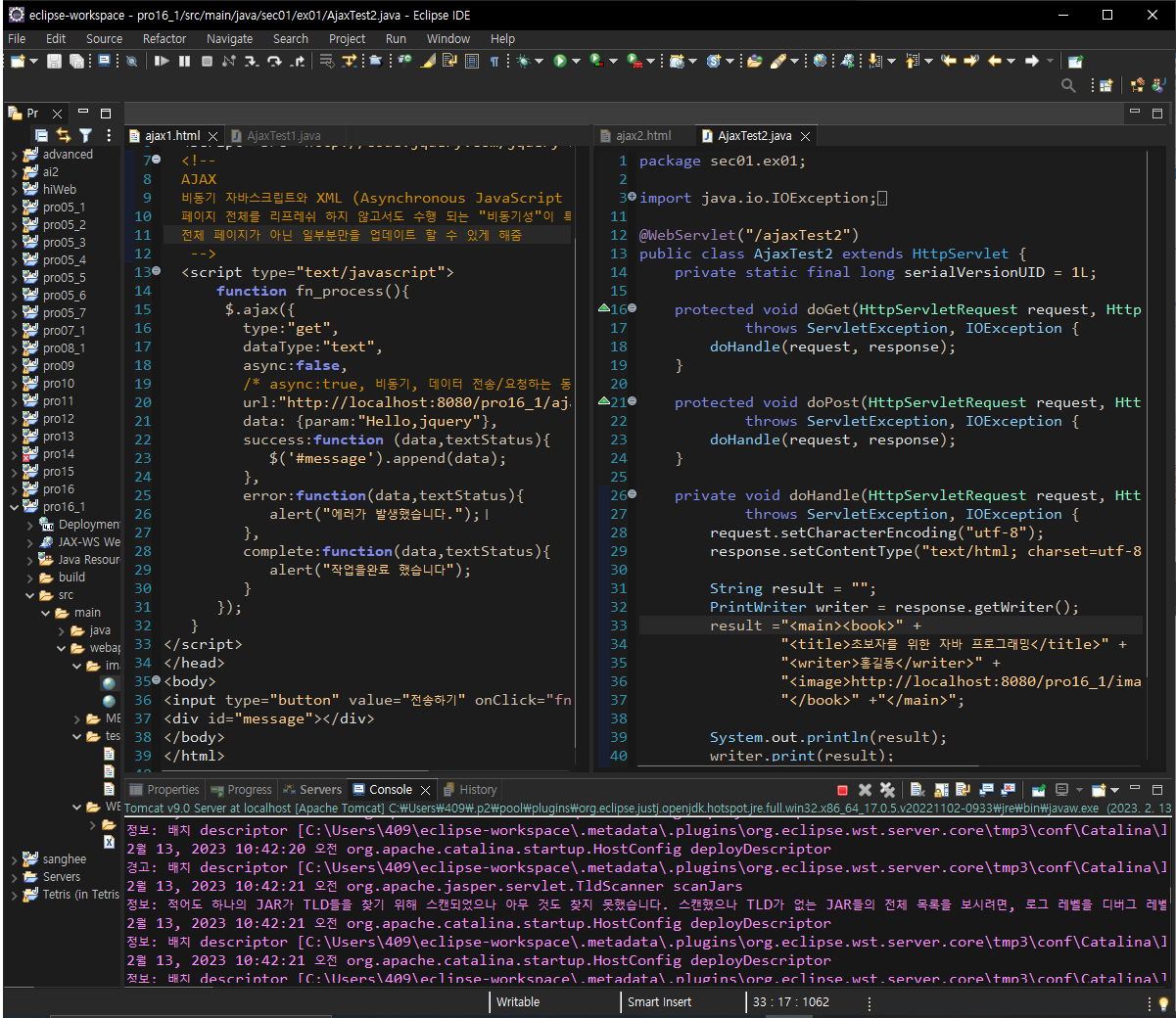Click the green Run button icon
Image resolution: width=1176 pixels, height=1018 pixels.
point(560,61)
